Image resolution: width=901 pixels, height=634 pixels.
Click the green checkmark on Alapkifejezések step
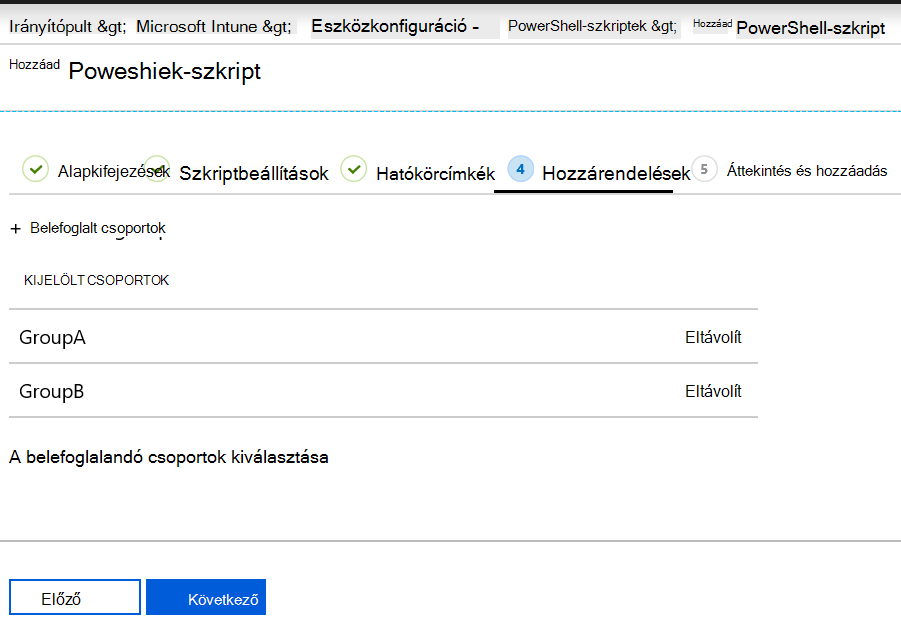click(x=35, y=170)
